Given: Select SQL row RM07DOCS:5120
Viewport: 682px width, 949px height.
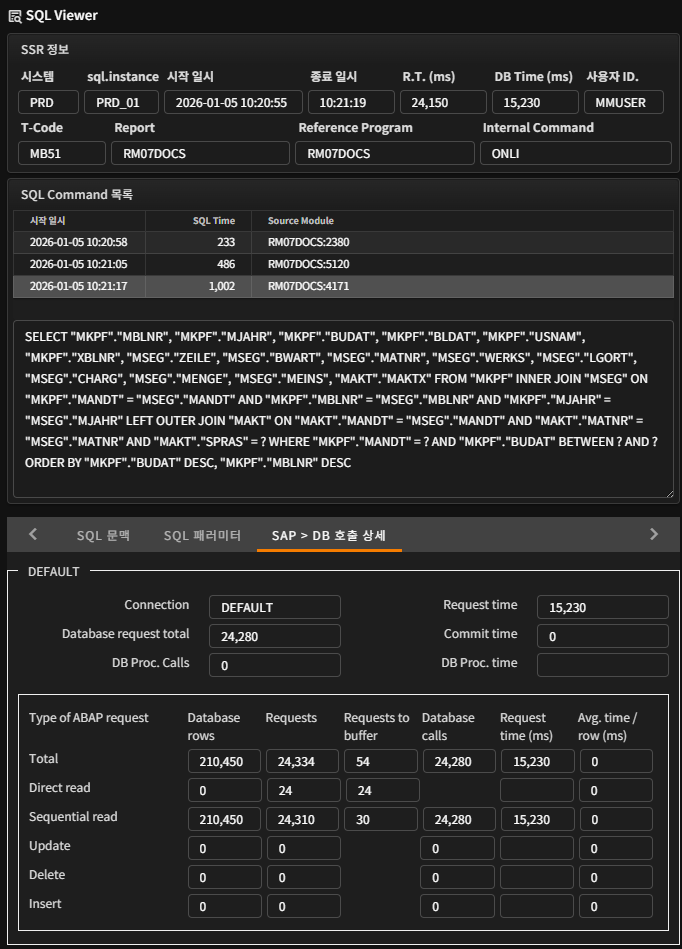Looking at the screenshot, I should click(343, 264).
